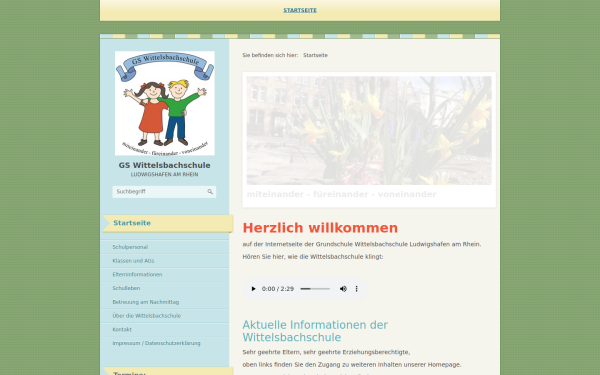Click the audio progress slider
600x375 pixels.
315,289
